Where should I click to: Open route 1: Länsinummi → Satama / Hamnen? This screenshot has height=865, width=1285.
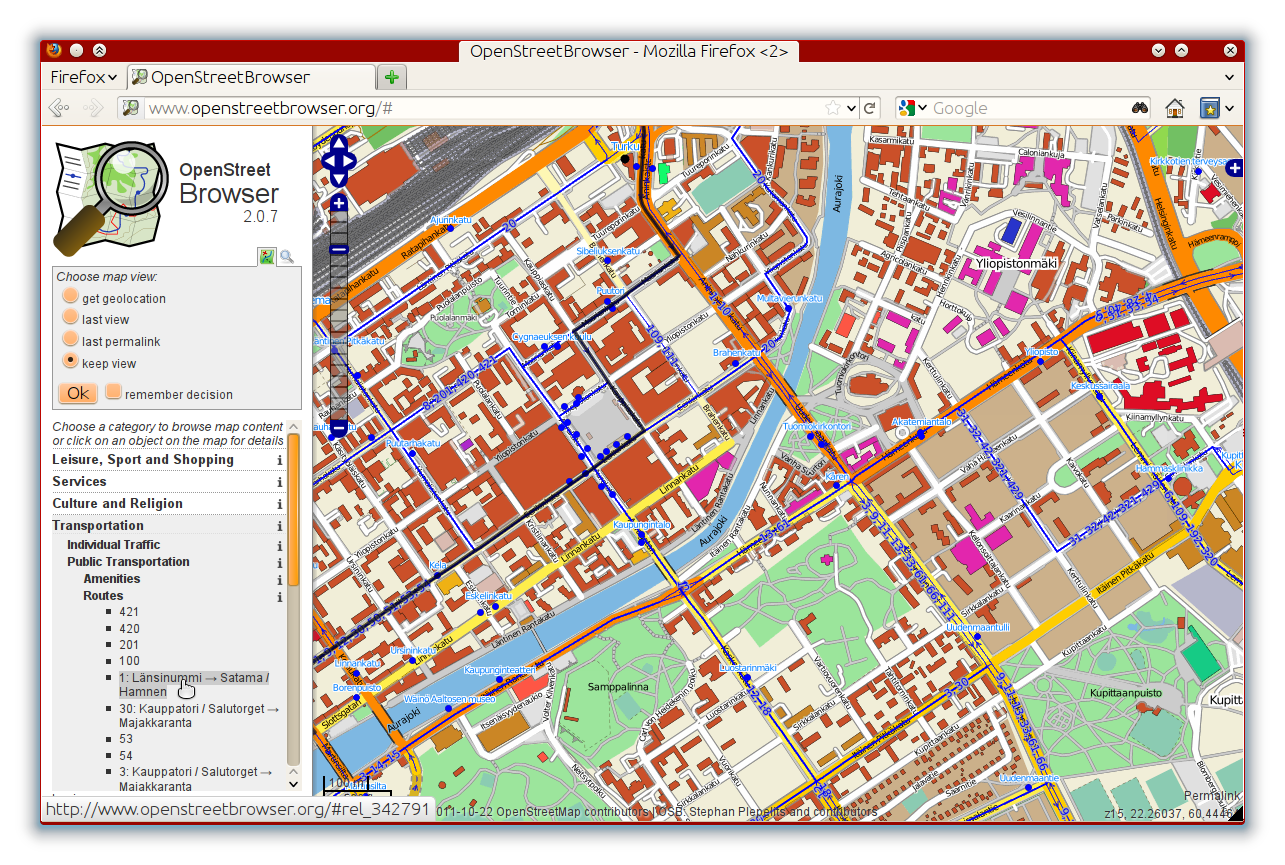[x=194, y=685]
